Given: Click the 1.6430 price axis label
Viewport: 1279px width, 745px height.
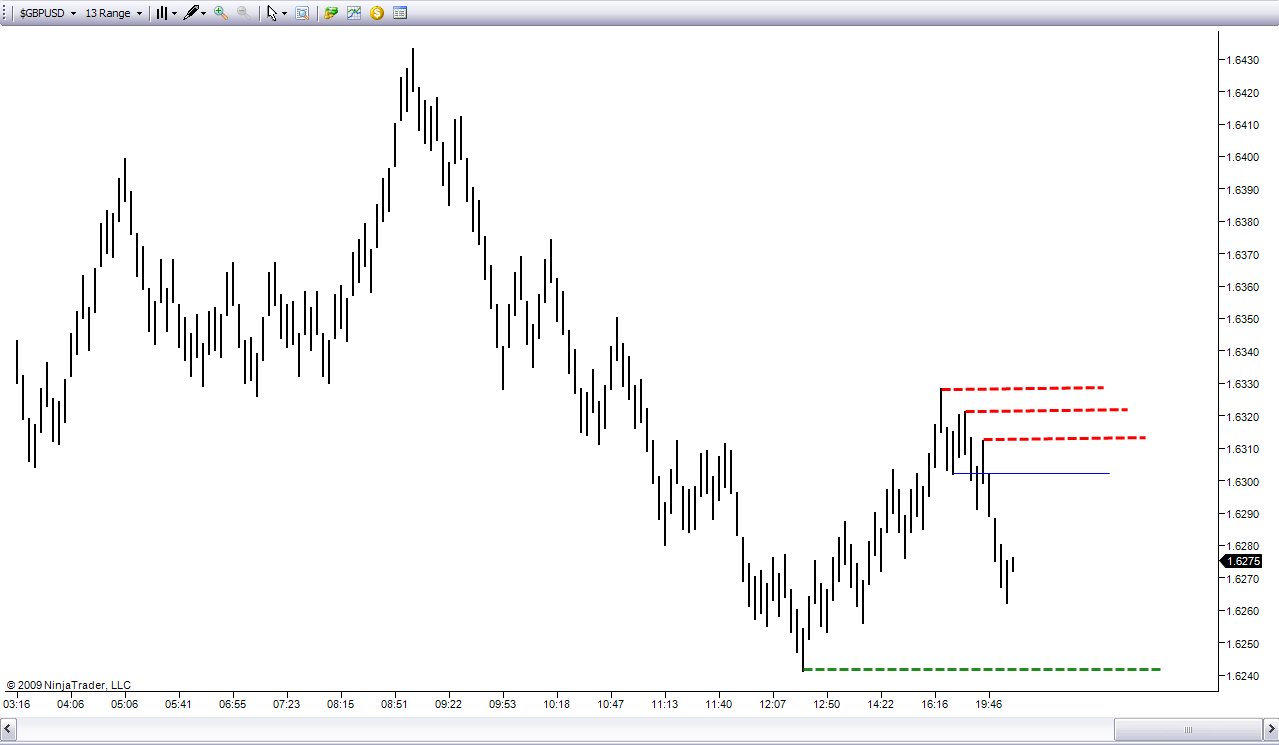Looking at the screenshot, I should (x=1243, y=60).
